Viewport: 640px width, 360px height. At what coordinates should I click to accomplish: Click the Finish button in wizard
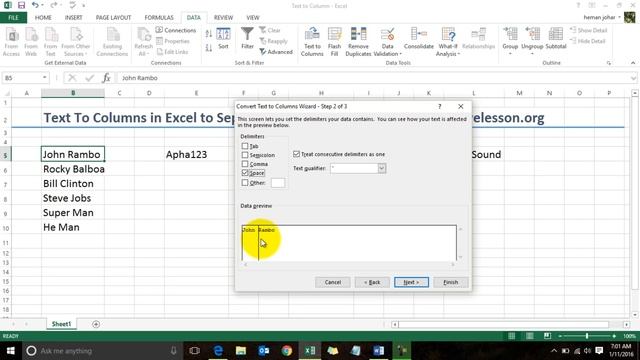coord(451,282)
